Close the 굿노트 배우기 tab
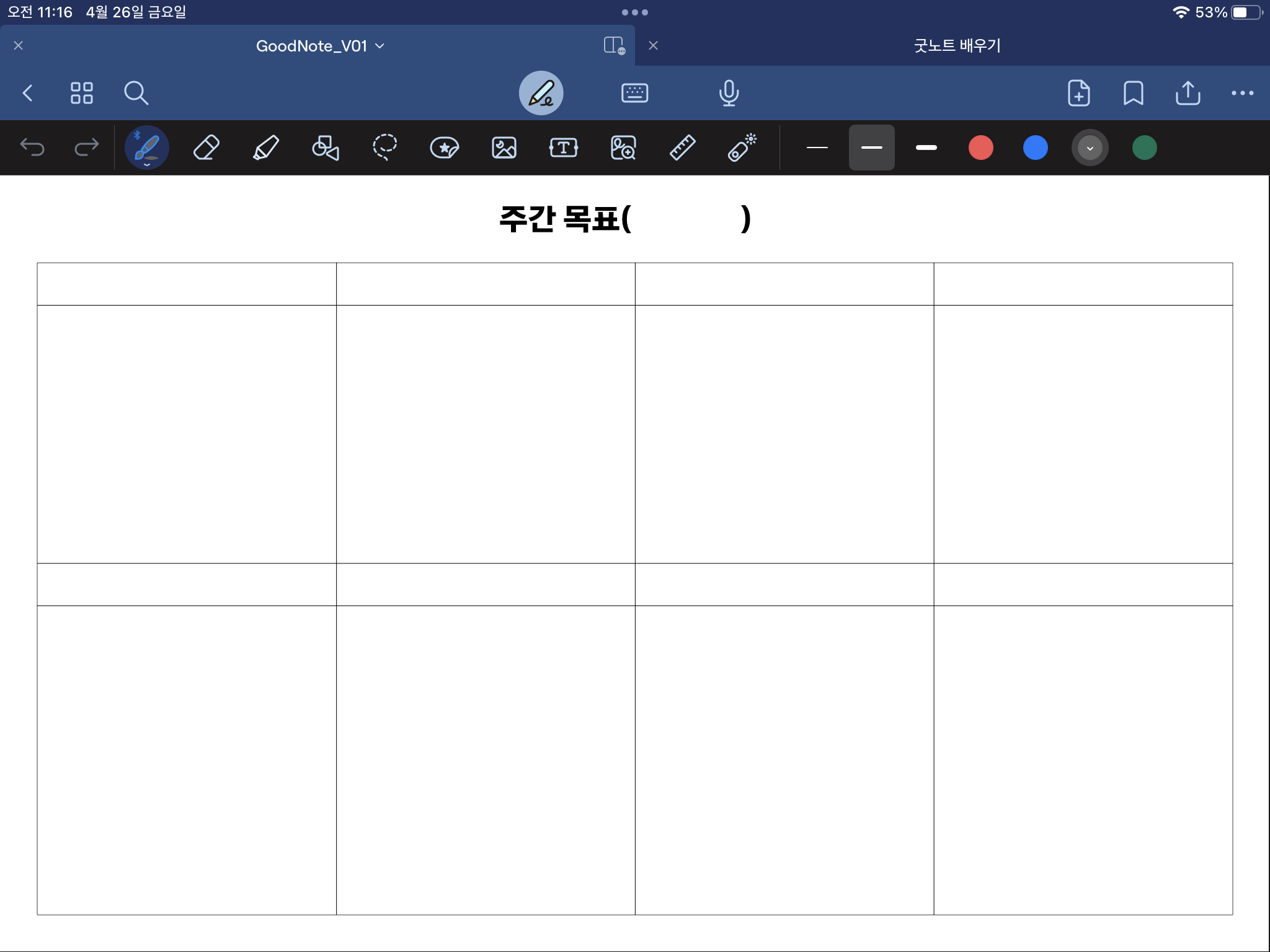Image resolution: width=1270 pixels, height=952 pixels. 653,45
